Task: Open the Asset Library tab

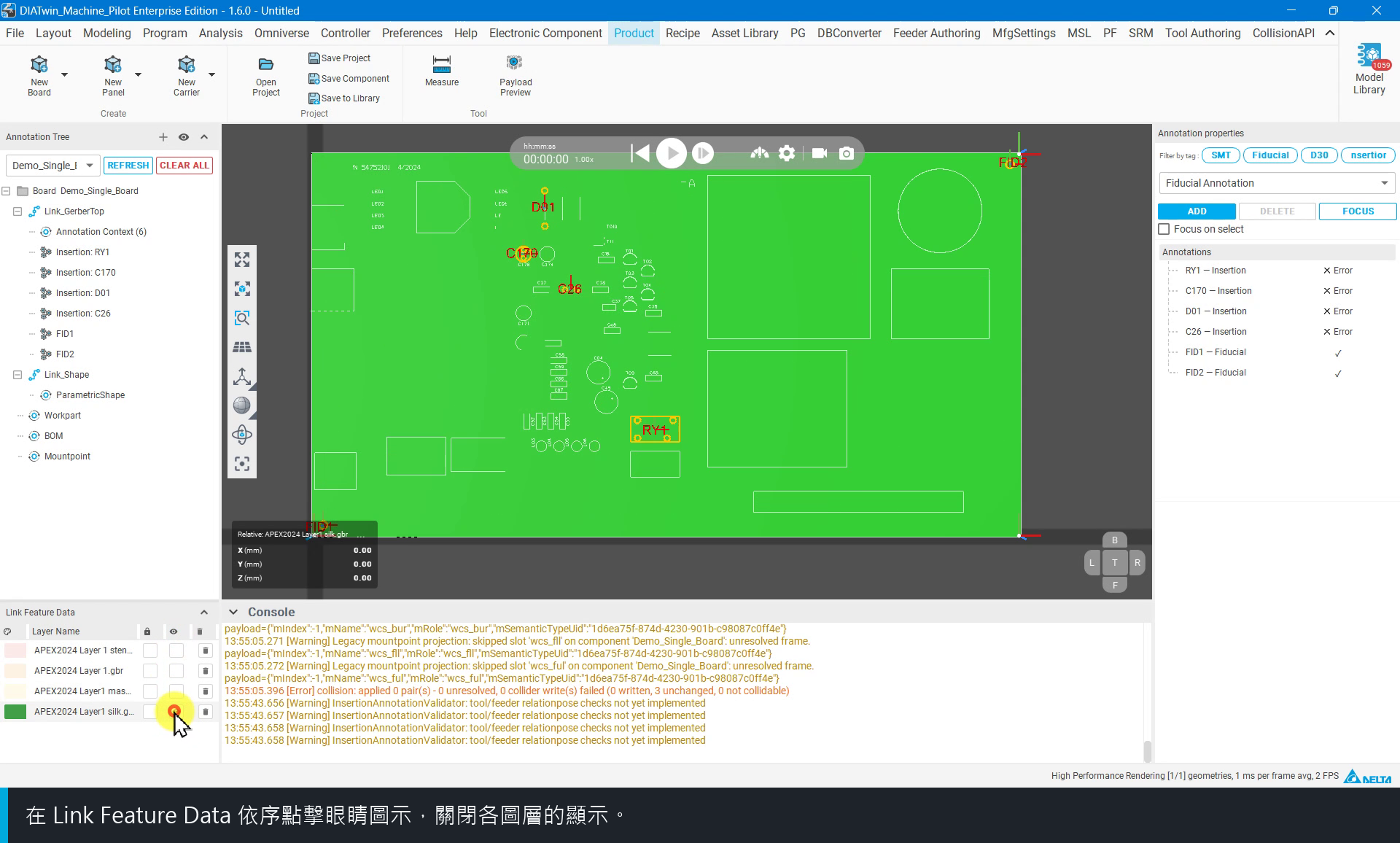Action: (x=745, y=34)
